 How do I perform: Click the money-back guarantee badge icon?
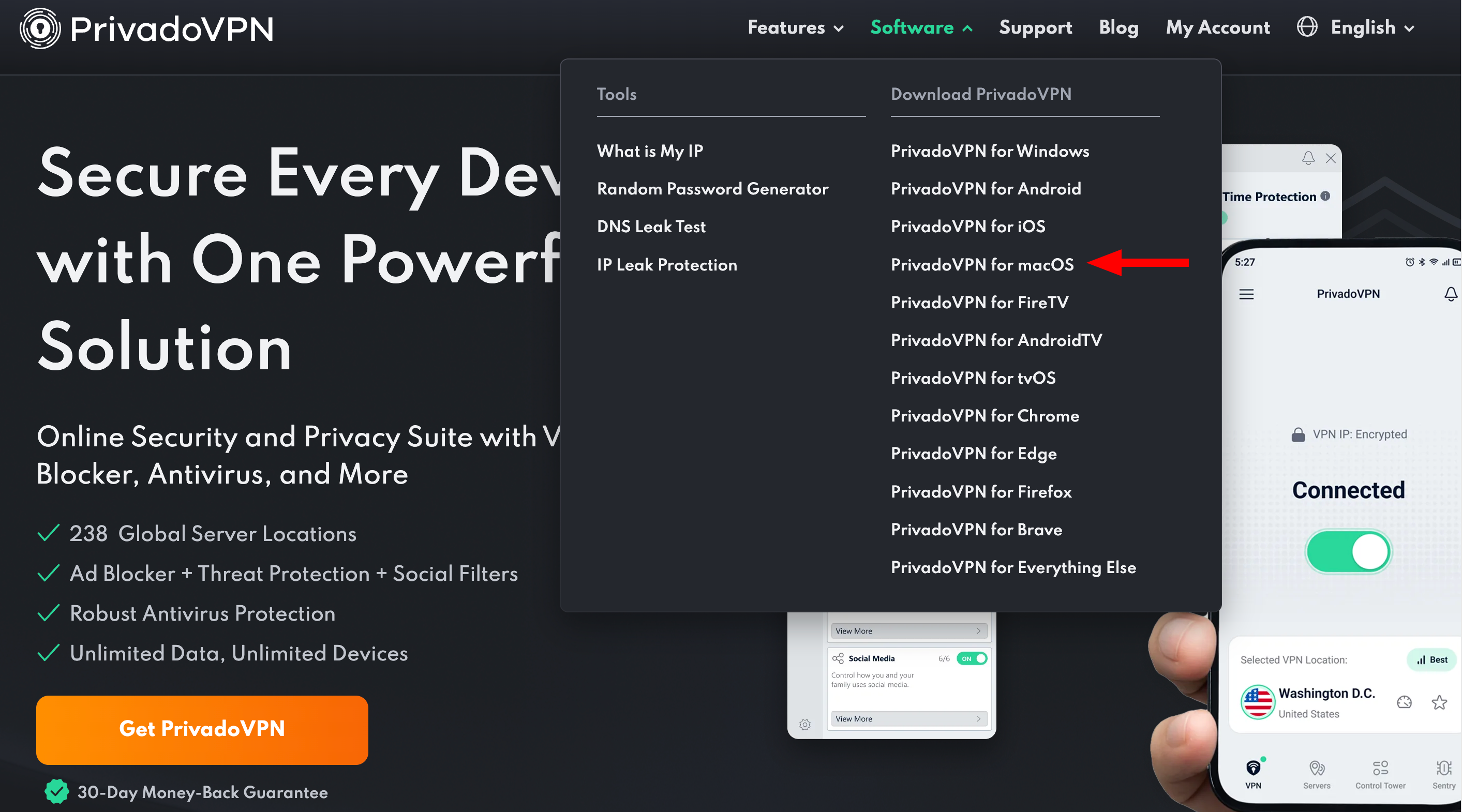[56, 792]
